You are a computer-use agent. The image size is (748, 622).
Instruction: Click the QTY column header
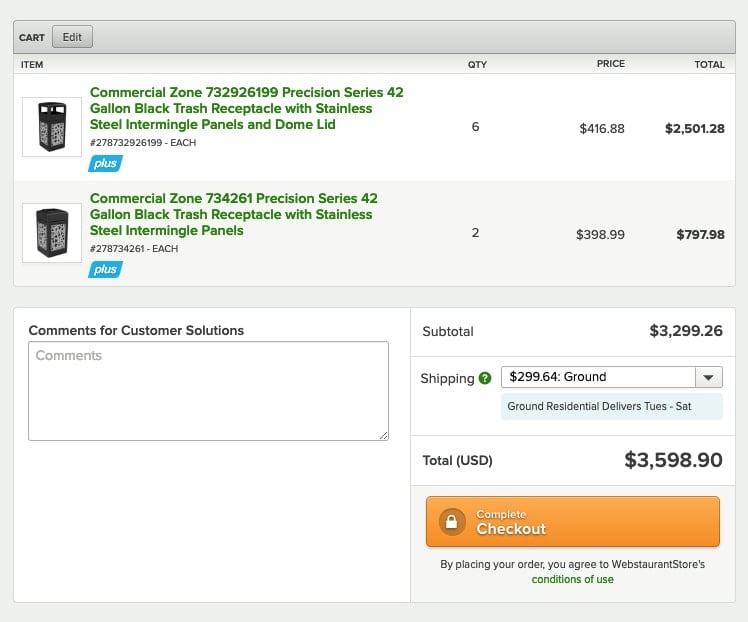(477, 64)
